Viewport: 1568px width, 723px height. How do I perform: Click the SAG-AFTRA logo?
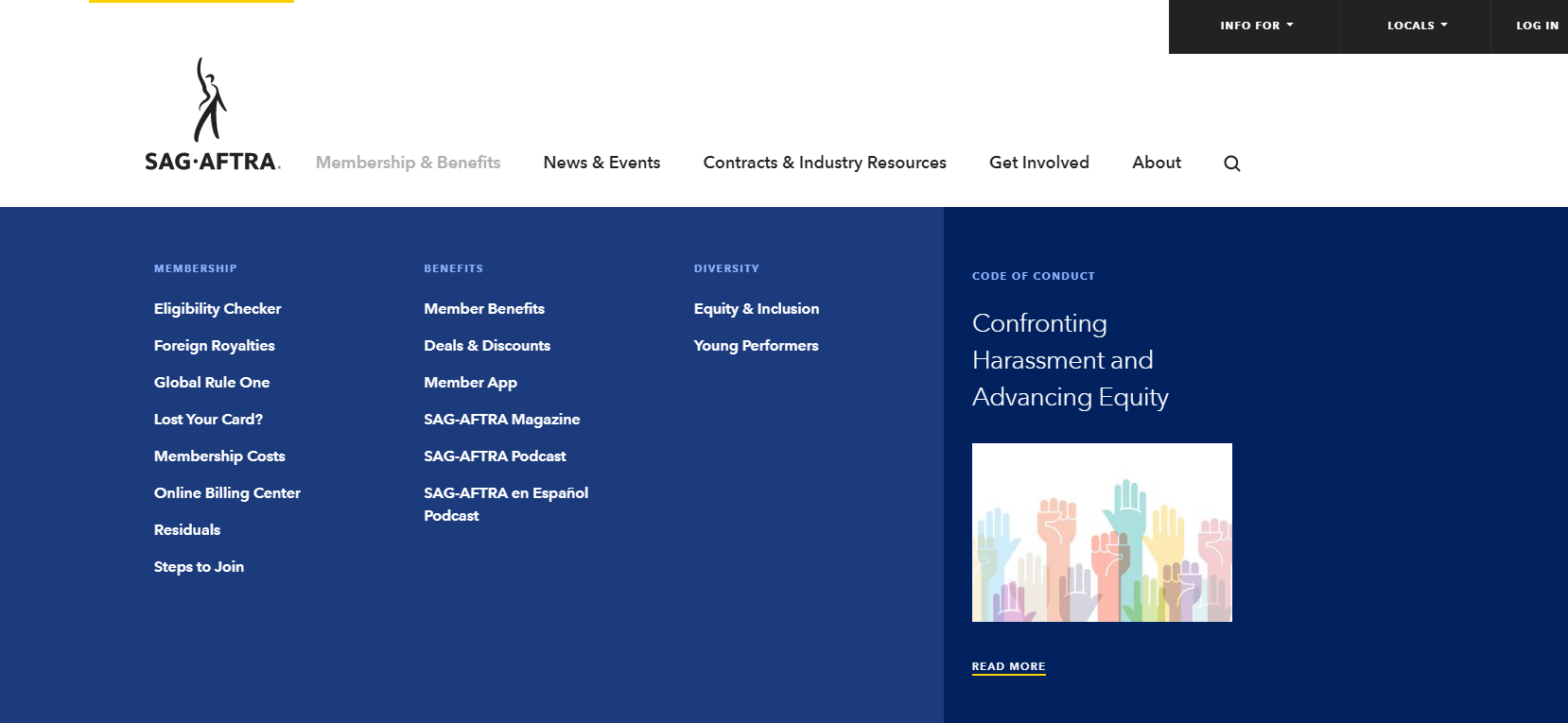point(212,114)
